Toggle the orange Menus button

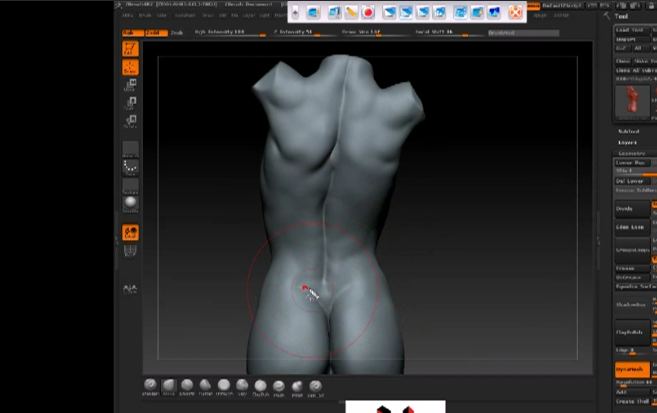pos(533,5)
